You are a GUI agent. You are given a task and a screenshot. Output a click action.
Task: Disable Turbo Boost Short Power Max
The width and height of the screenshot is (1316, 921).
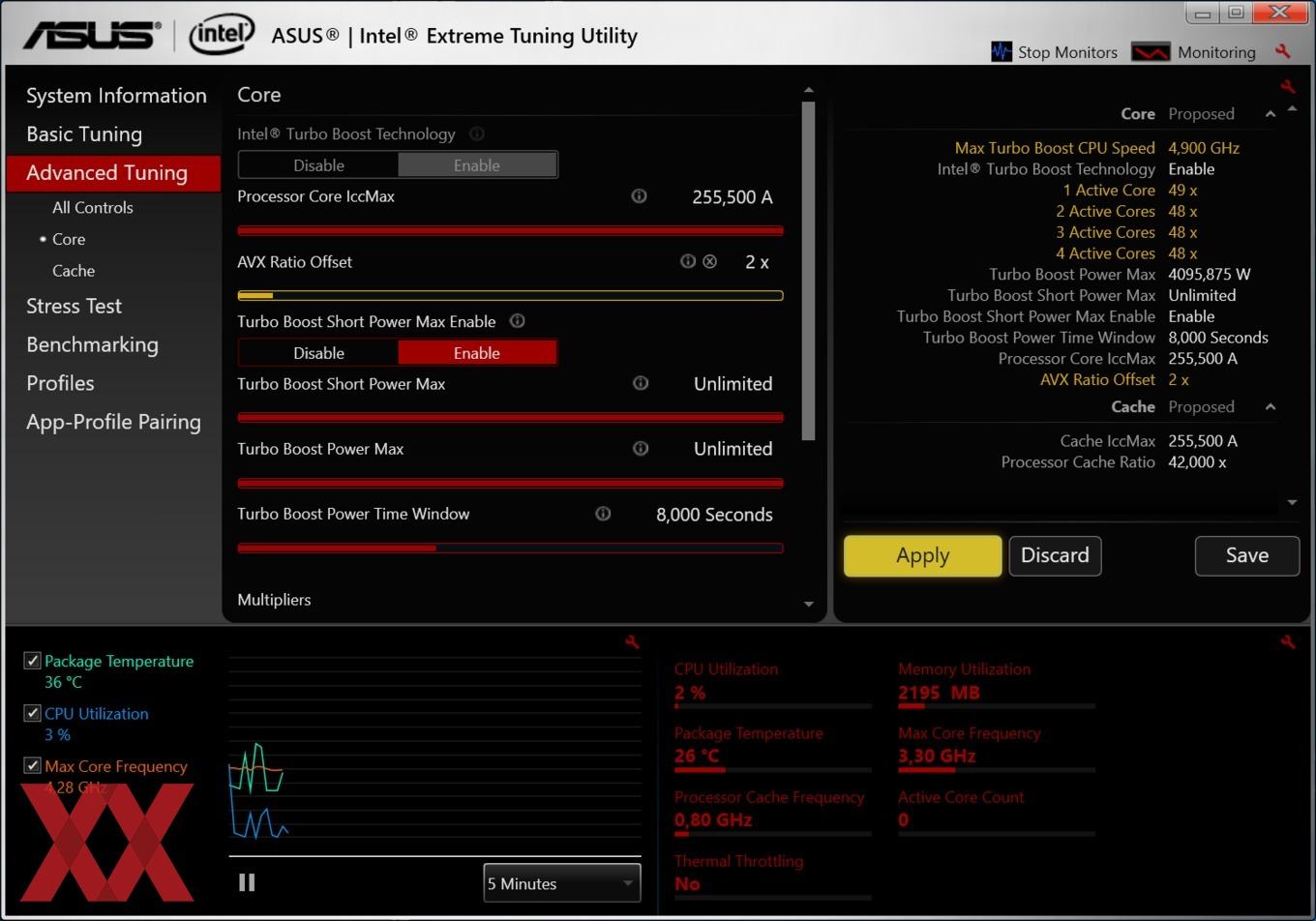(318, 353)
